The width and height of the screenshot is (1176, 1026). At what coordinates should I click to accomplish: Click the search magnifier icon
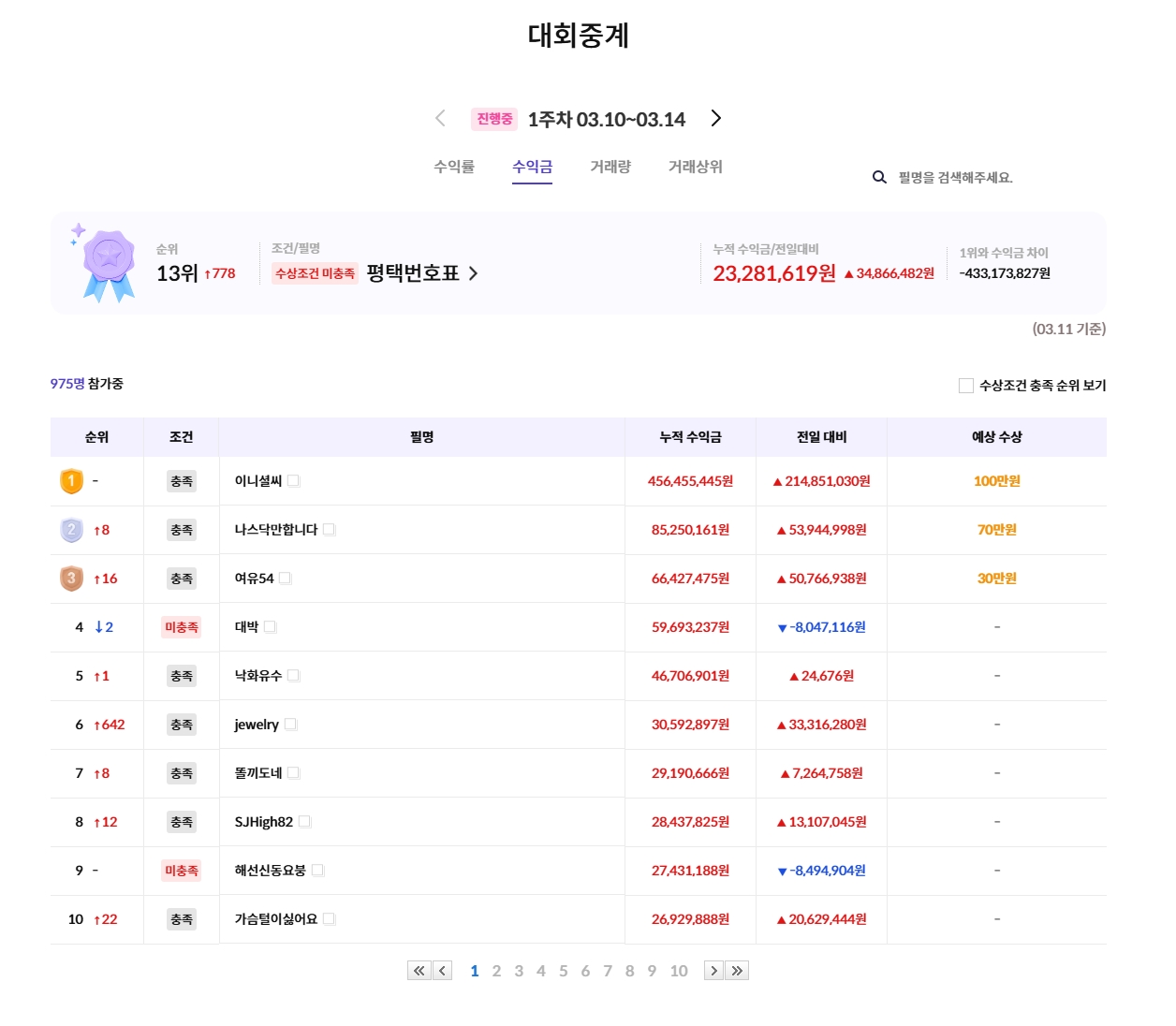coord(879,177)
